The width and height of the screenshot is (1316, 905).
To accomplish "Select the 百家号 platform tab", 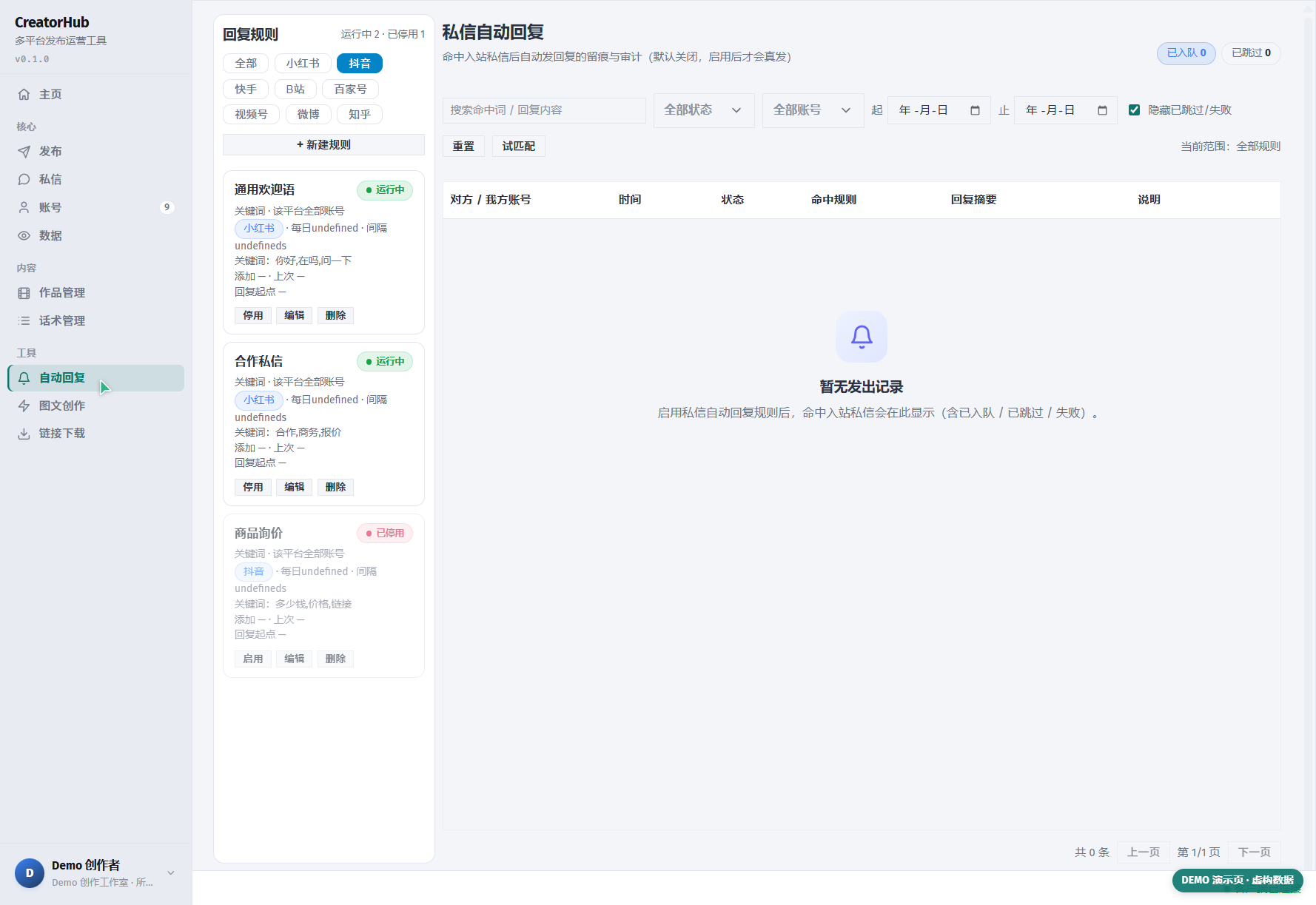I will [x=351, y=90].
